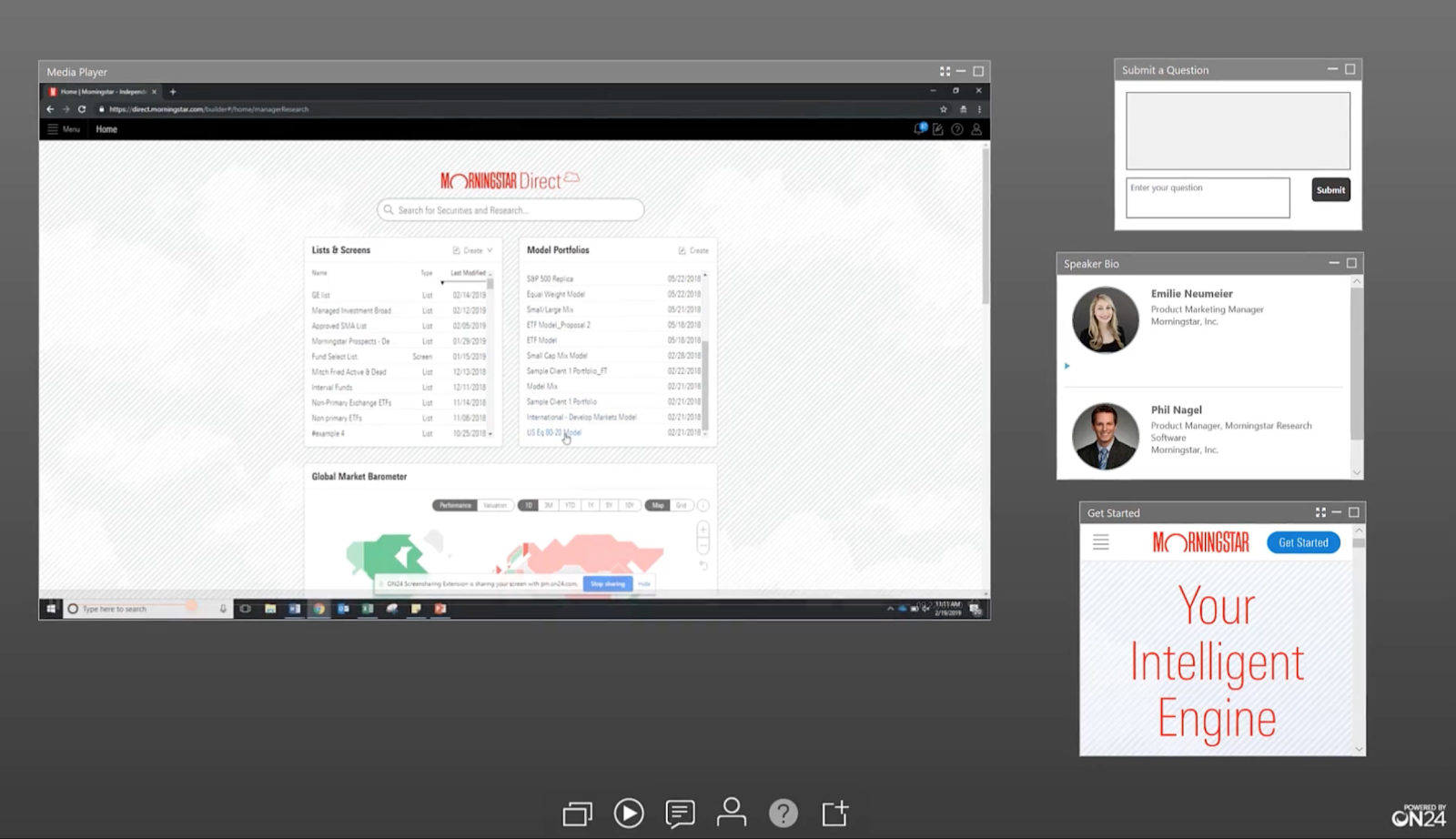Viewport: 1456px width, 839px height.
Task: Click the Windows Type here to search box
Action: (147, 609)
